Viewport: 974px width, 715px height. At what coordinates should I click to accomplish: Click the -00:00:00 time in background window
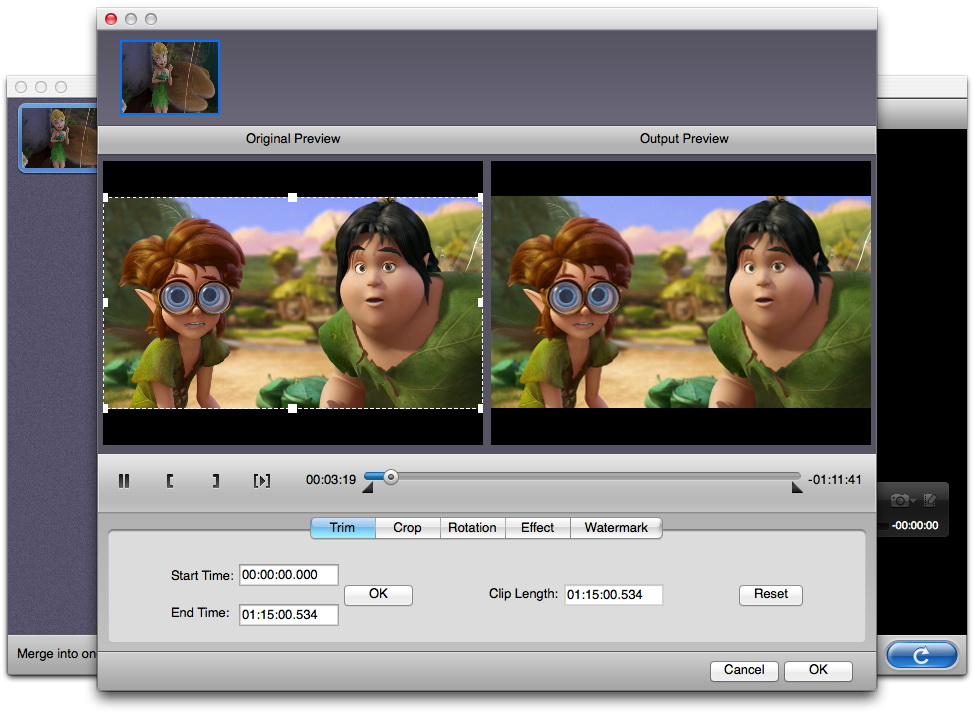coord(915,526)
